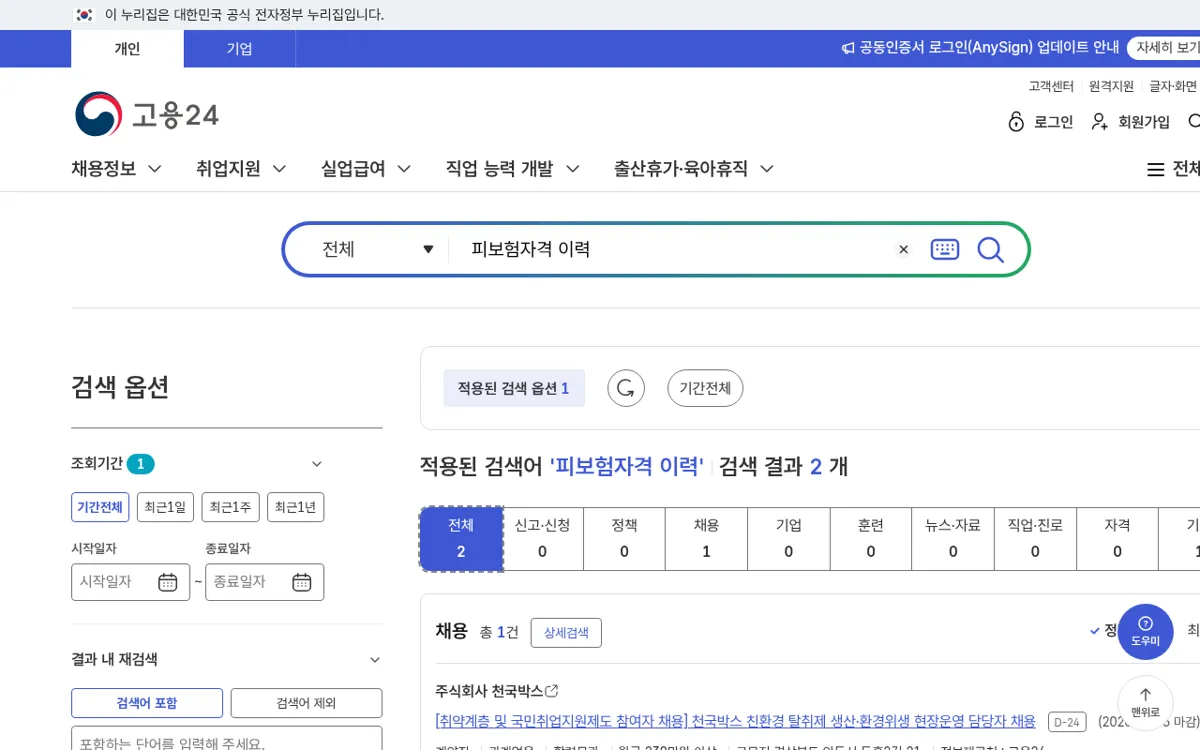Viewport: 1200px width, 750px height.
Task: Select the 신고·신청 results tab
Action: pyautogui.click(x=543, y=539)
